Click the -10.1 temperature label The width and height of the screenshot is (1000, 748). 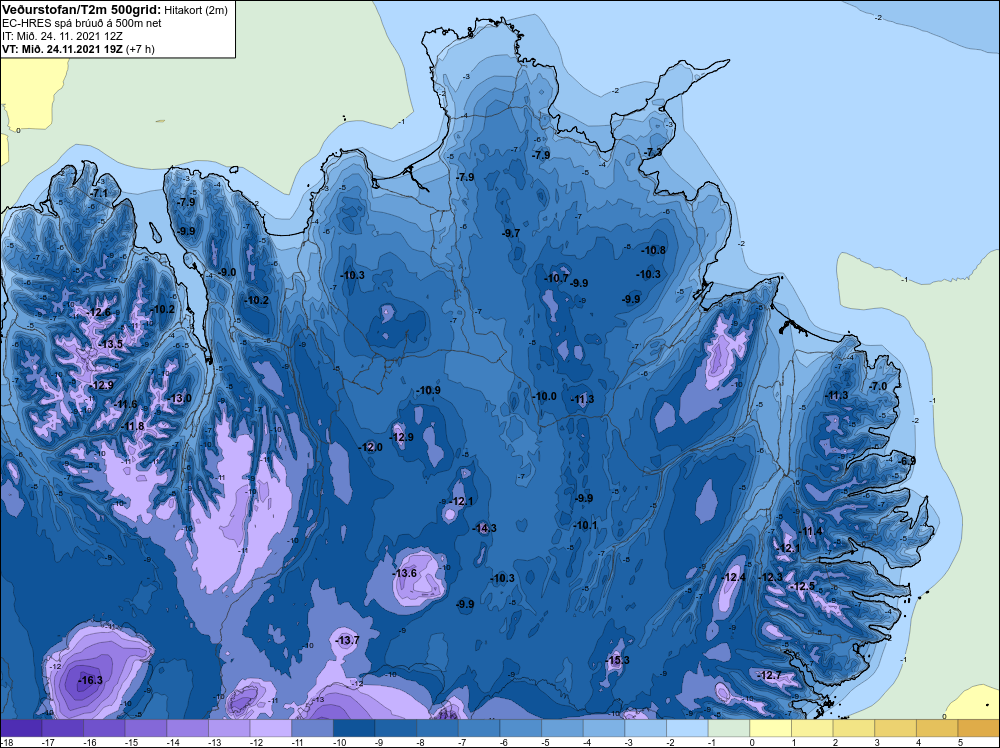[585, 525]
